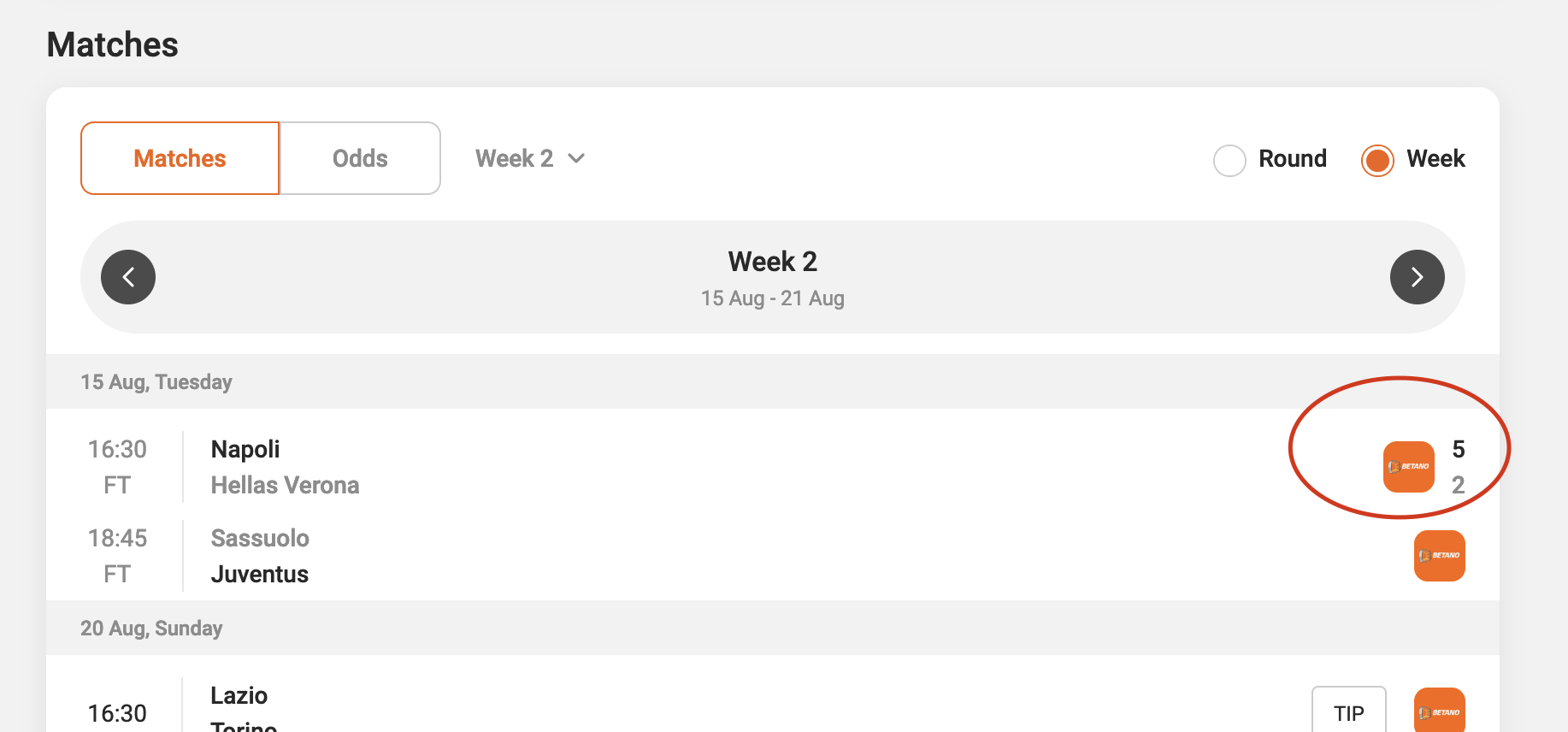Click on Juventus
Viewport: 1568px width, 732px height.
(x=259, y=573)
